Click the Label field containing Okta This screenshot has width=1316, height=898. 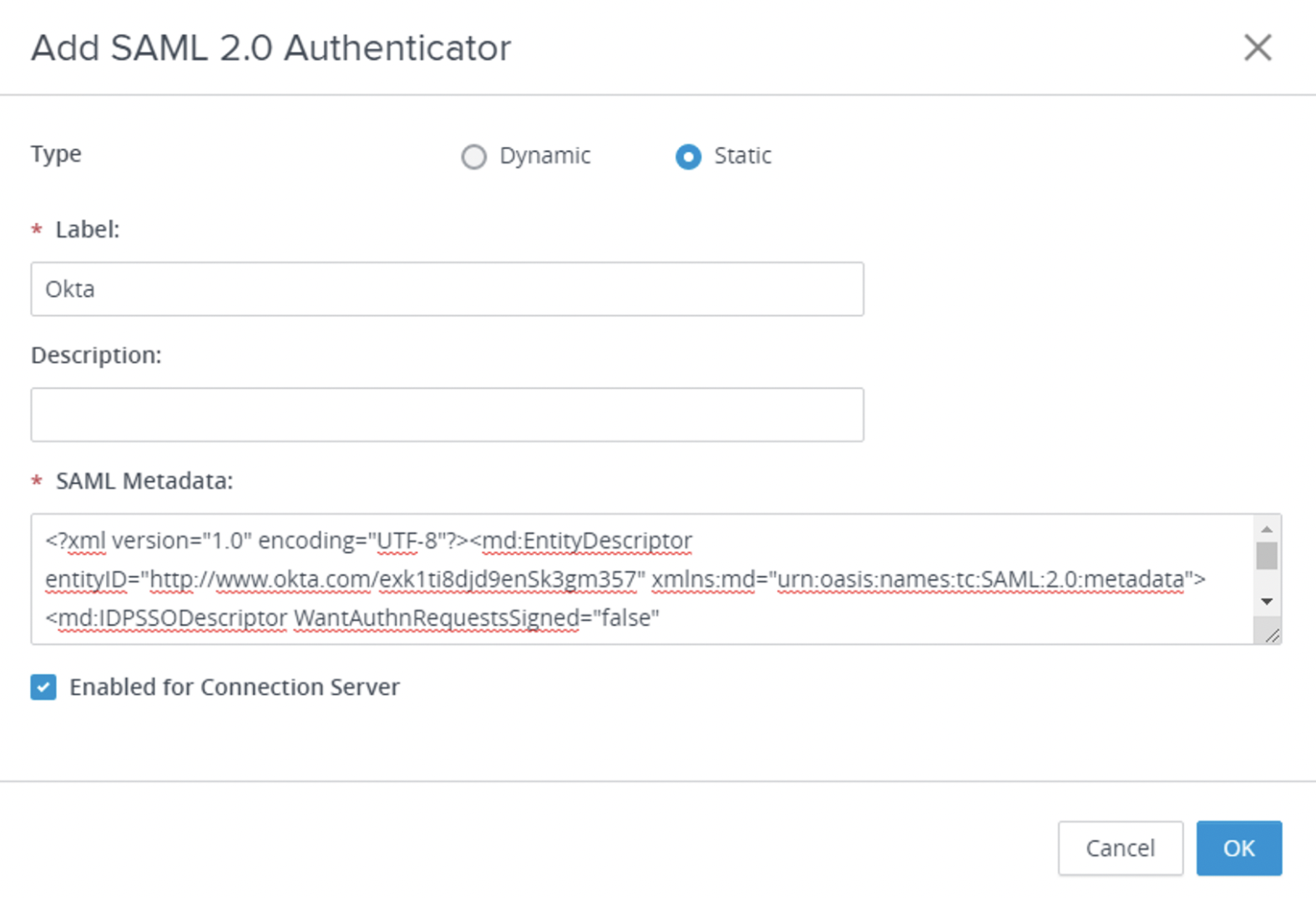coord(447,289)
